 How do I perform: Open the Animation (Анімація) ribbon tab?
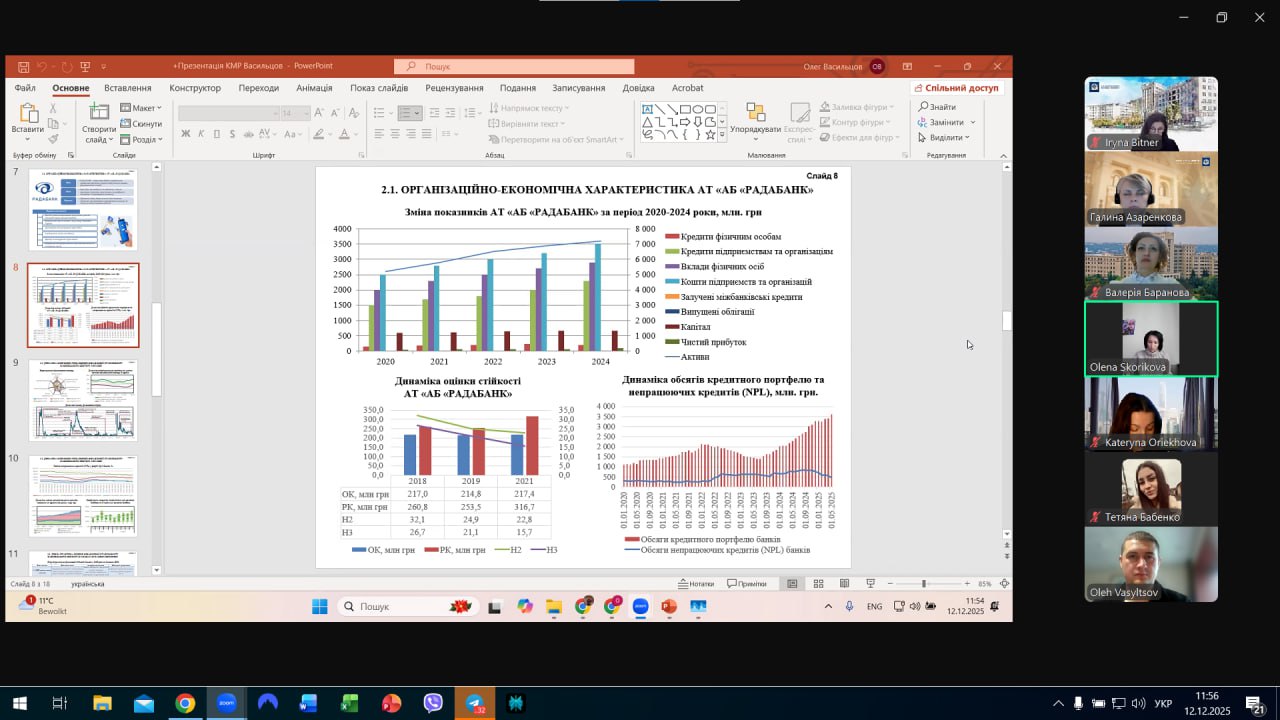point(314,88)
